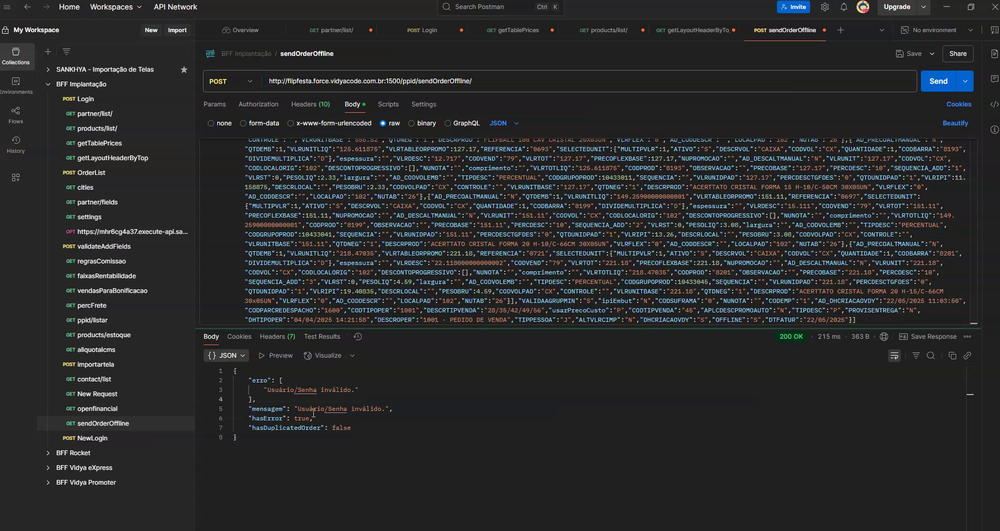Viewport: 1000px width, 531px height.
Task: Open the user avatar menu
Action: tap(863, 7)
